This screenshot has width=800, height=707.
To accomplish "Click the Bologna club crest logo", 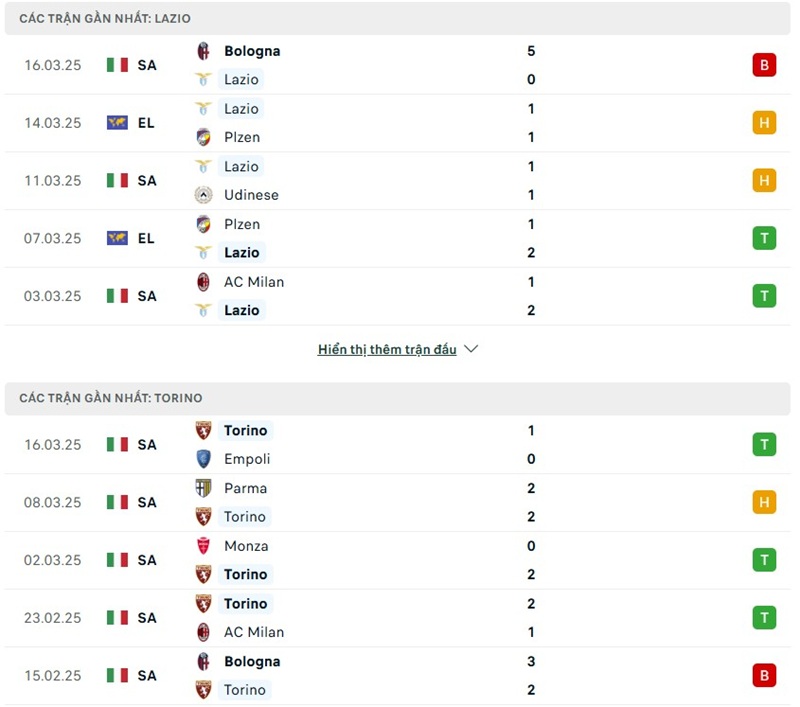I will coord(205,50).
